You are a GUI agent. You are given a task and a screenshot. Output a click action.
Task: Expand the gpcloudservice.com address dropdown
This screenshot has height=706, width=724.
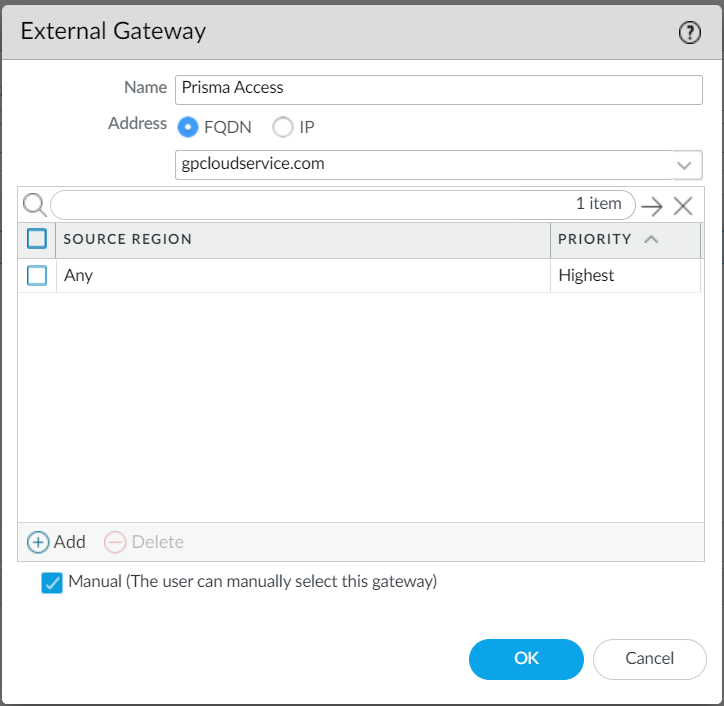684,164
